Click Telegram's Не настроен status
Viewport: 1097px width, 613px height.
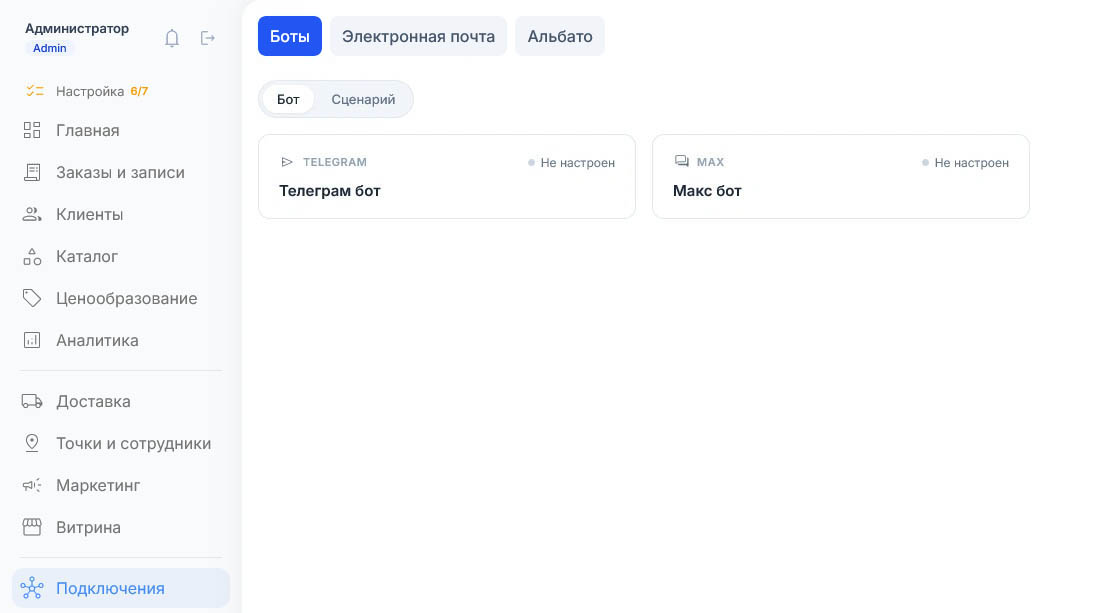[572, 162]
